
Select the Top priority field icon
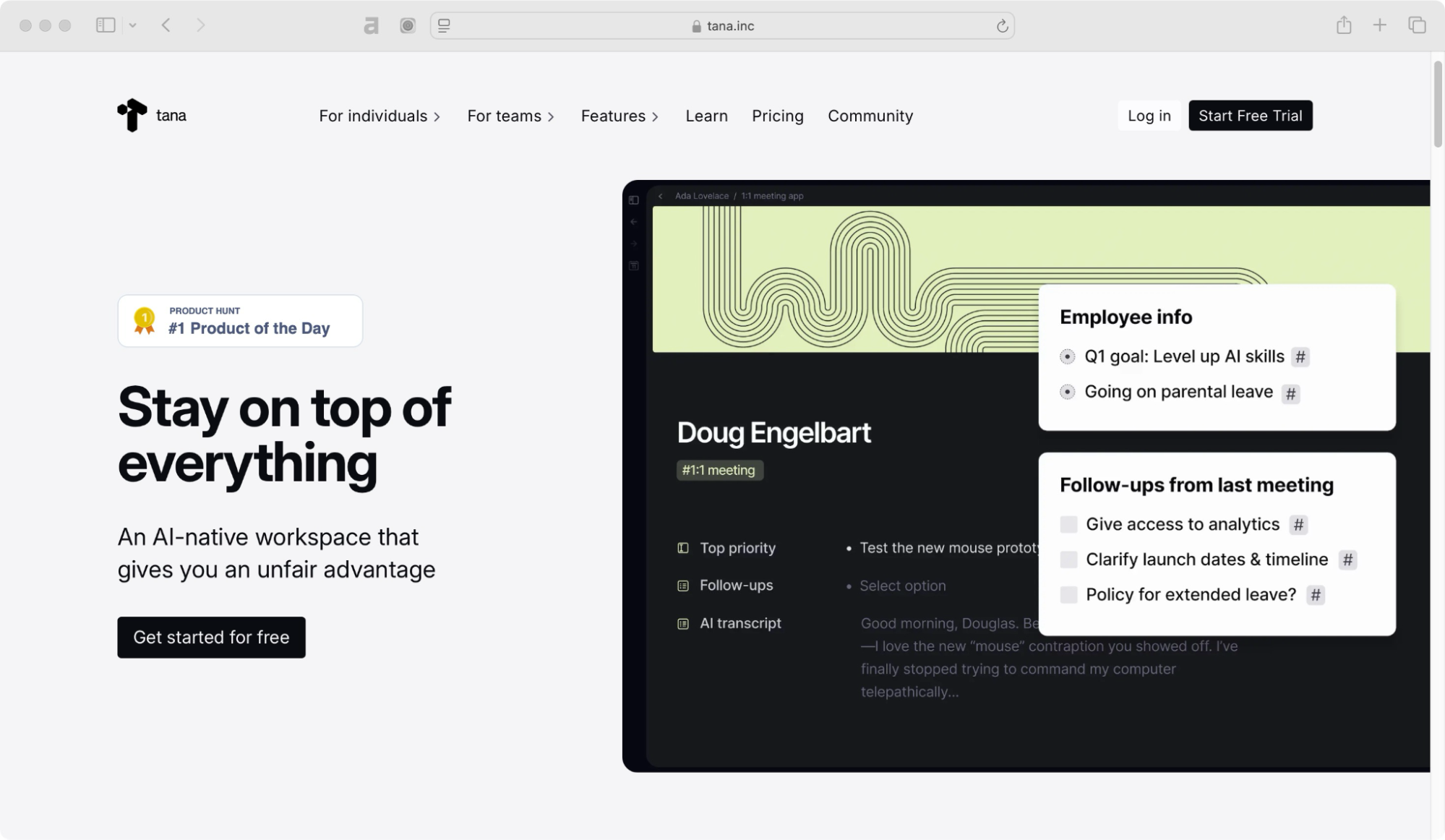coord(683,548)
